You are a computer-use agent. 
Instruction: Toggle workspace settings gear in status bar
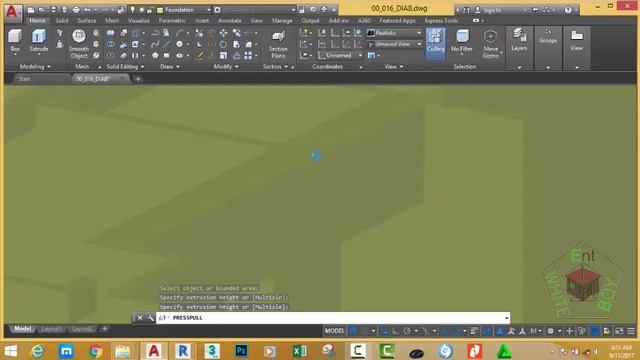551,331
